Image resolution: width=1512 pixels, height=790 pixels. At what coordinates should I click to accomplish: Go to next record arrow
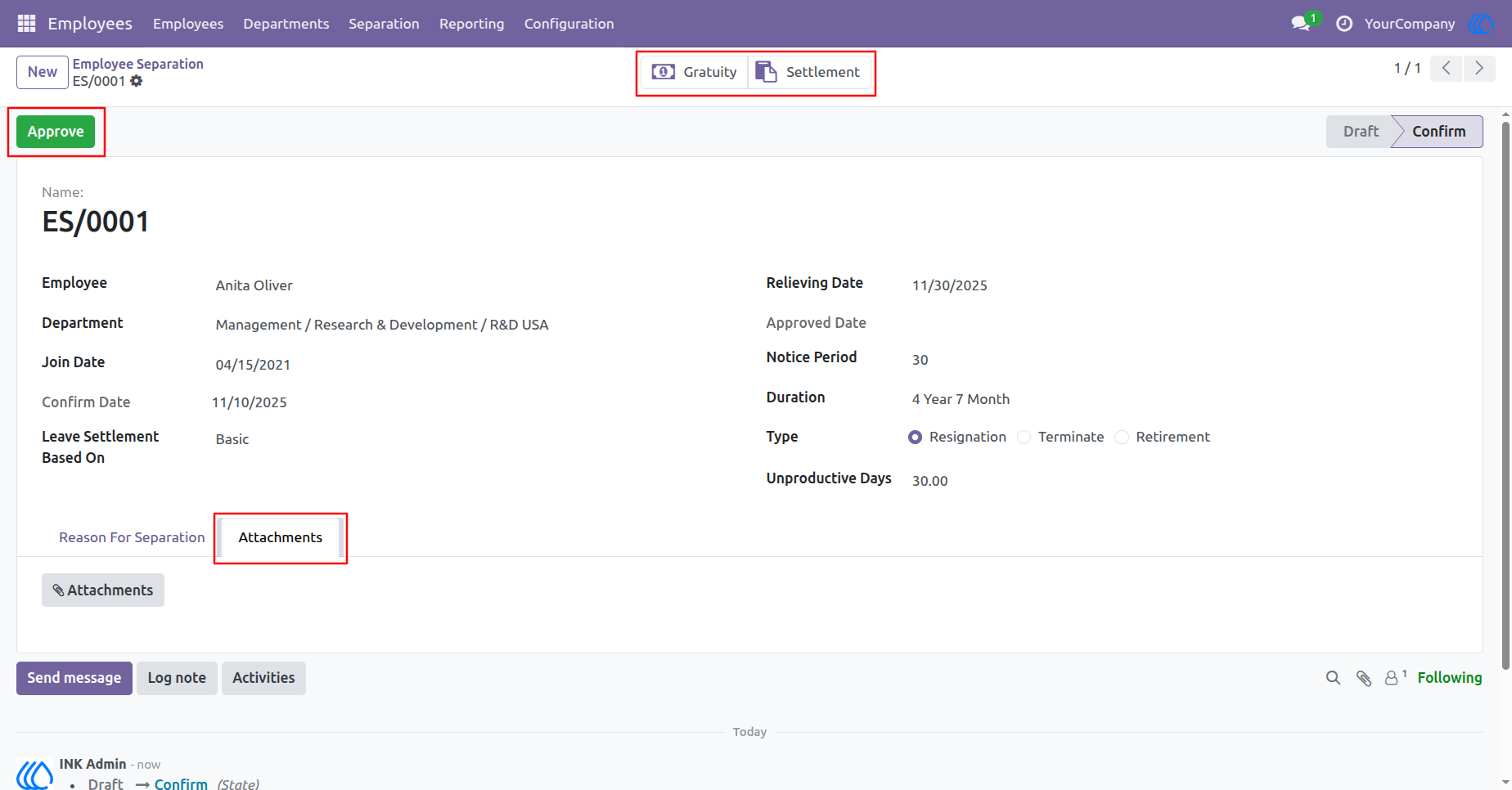point(1479,69)
